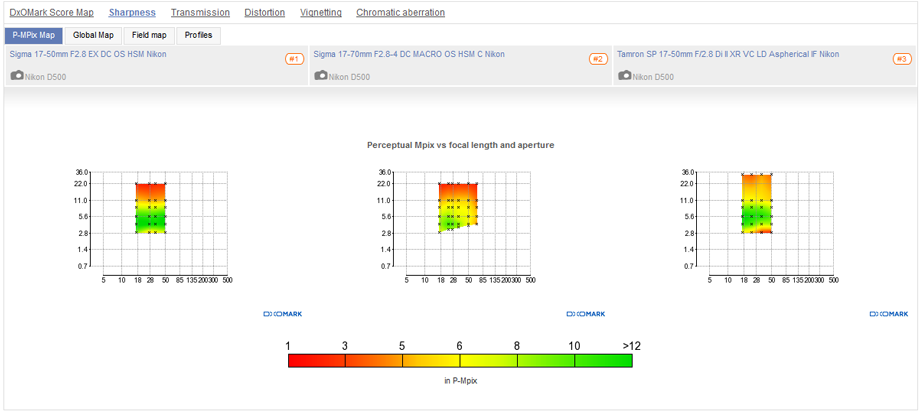The width and height of the screenshot is (920, 413).
Task: Click the 5-6 P-Mpix legend segment
Action: (431, 361)
